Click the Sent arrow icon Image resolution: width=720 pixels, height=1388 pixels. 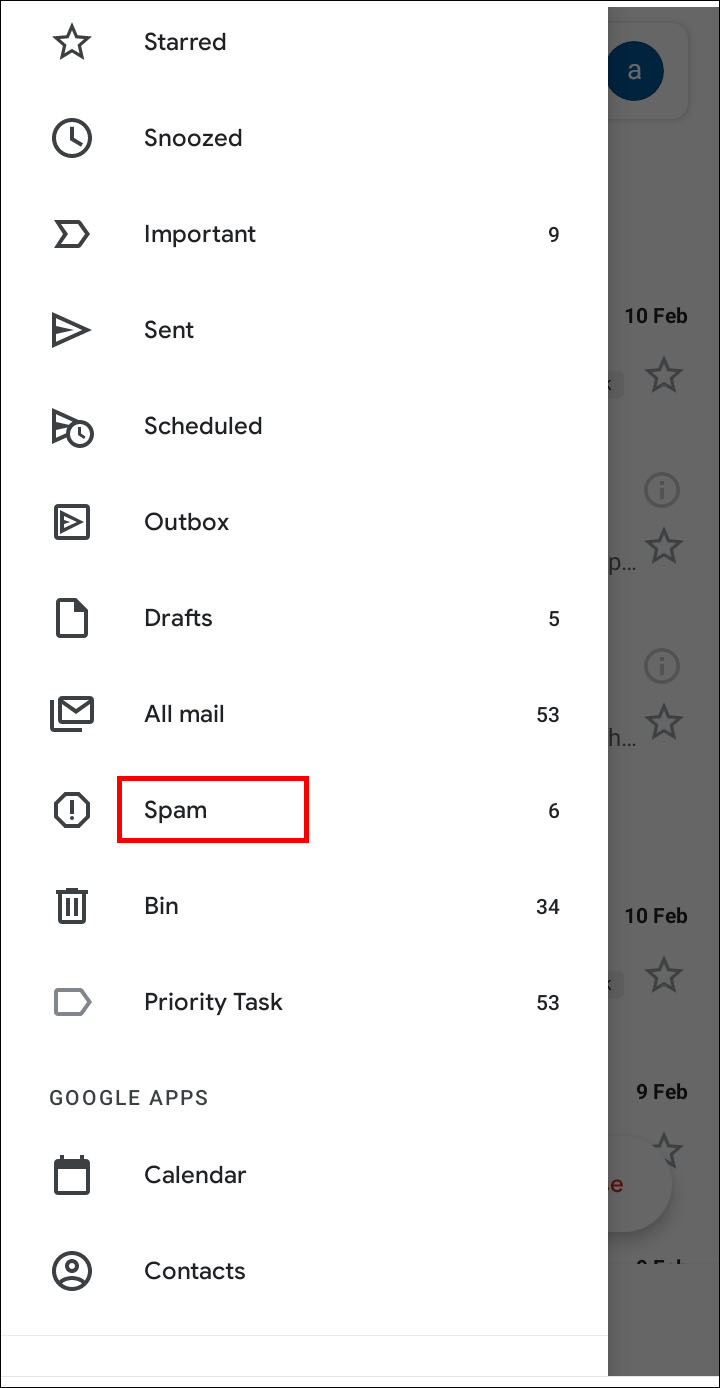[x=71, y=330]
